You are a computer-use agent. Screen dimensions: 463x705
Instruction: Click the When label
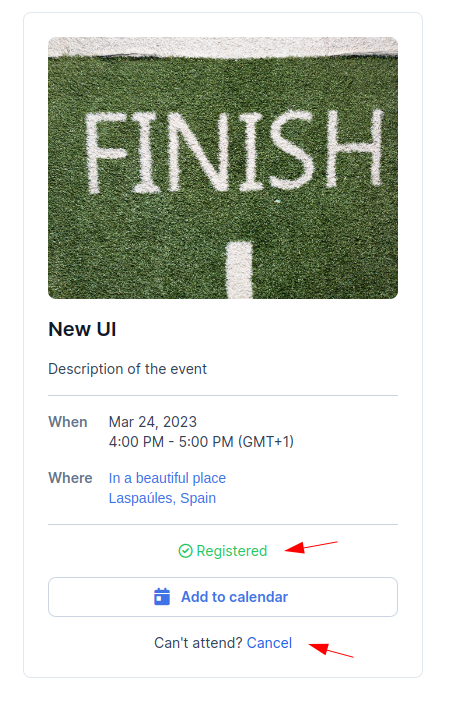coord(68,422)
